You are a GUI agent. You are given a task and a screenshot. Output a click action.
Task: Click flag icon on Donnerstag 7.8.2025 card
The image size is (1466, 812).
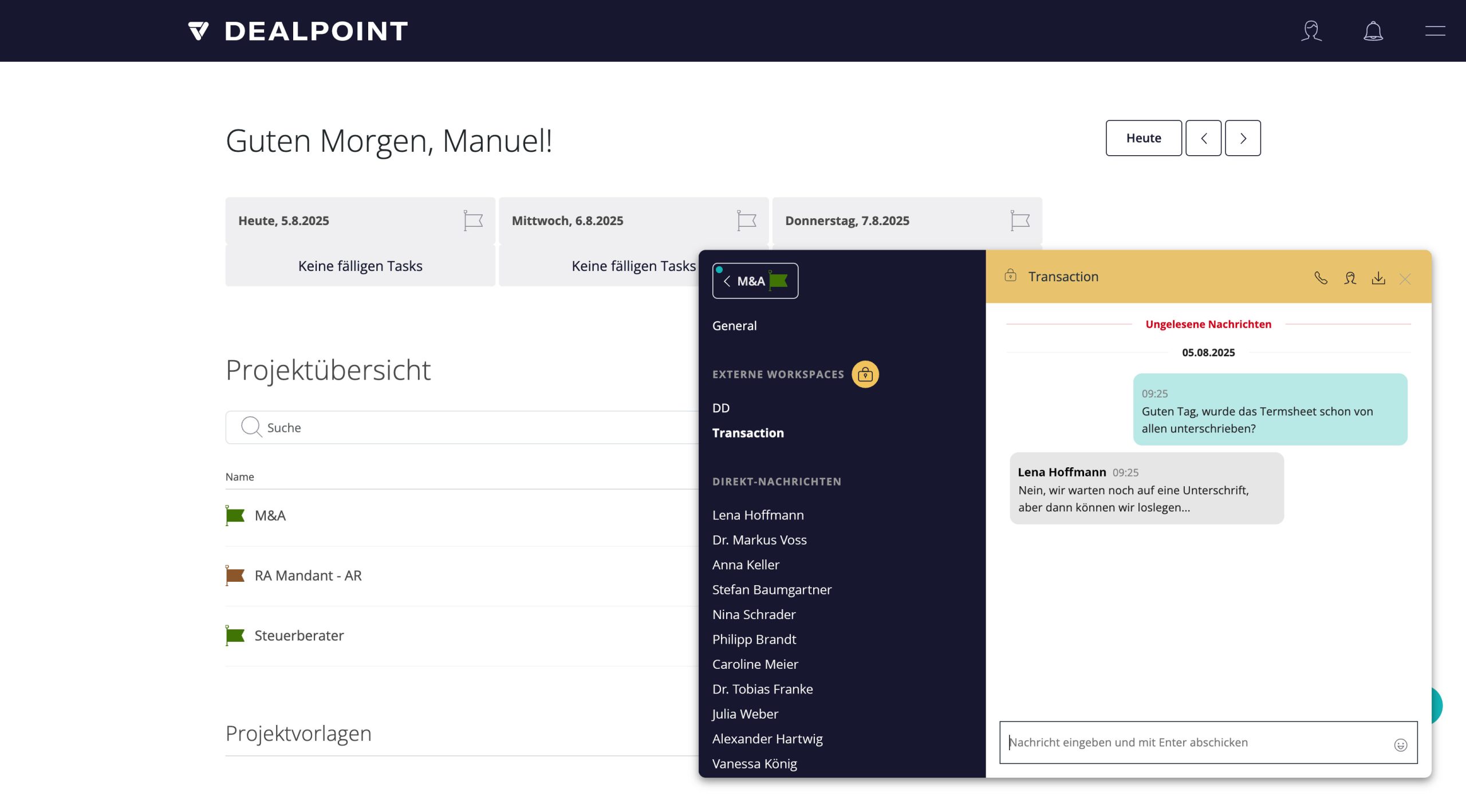[1020, 220]
